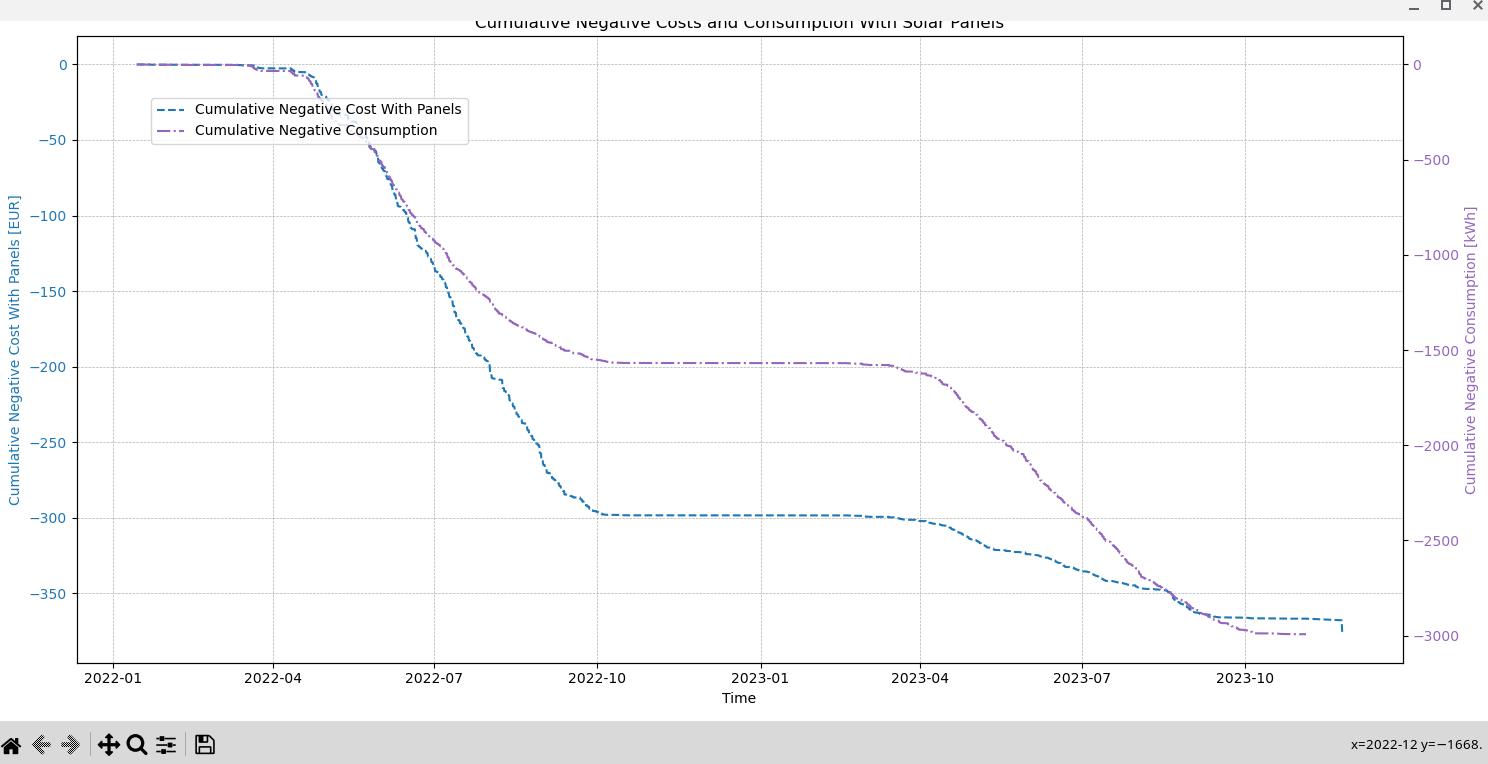Click legend entry Cumulative Negative Cost With Panels
This screenshot has width=1488, height=764.
pyautogui.click(x=327, y=110)
